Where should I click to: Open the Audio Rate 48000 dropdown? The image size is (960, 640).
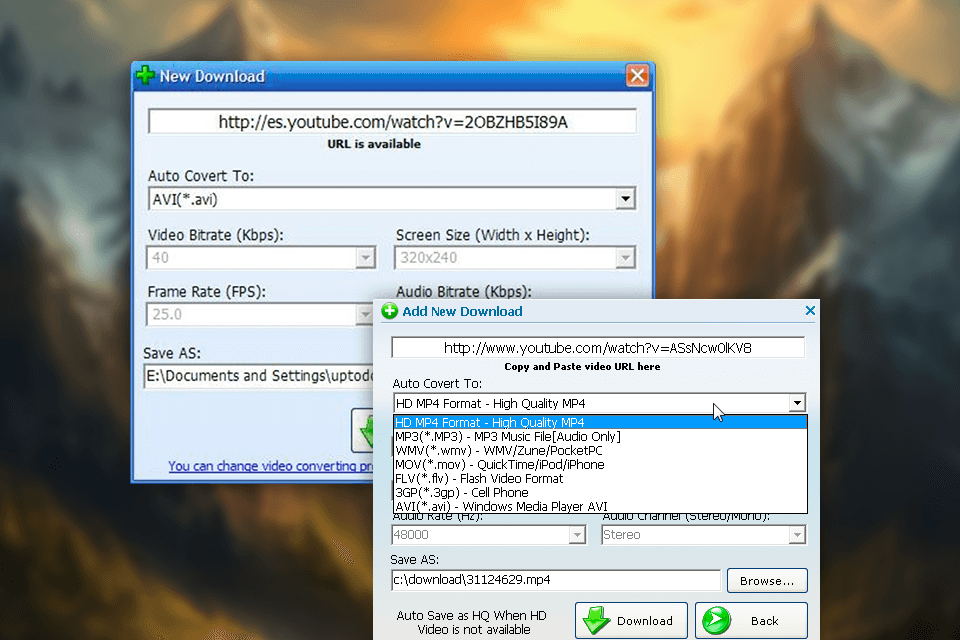click(577, 535)
